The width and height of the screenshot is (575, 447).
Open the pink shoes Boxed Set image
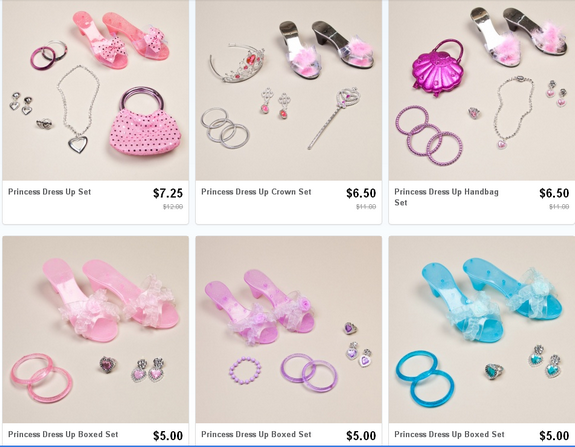click(x=95, y=329)
